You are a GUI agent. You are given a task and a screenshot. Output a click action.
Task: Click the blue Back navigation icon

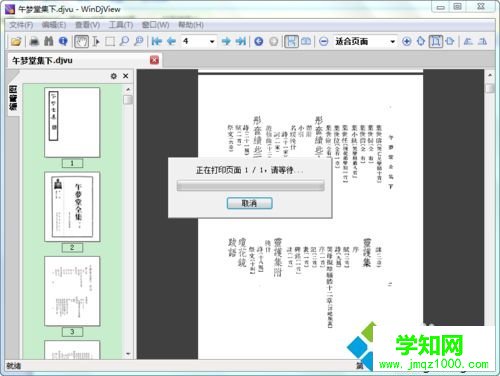coord(259,41)
